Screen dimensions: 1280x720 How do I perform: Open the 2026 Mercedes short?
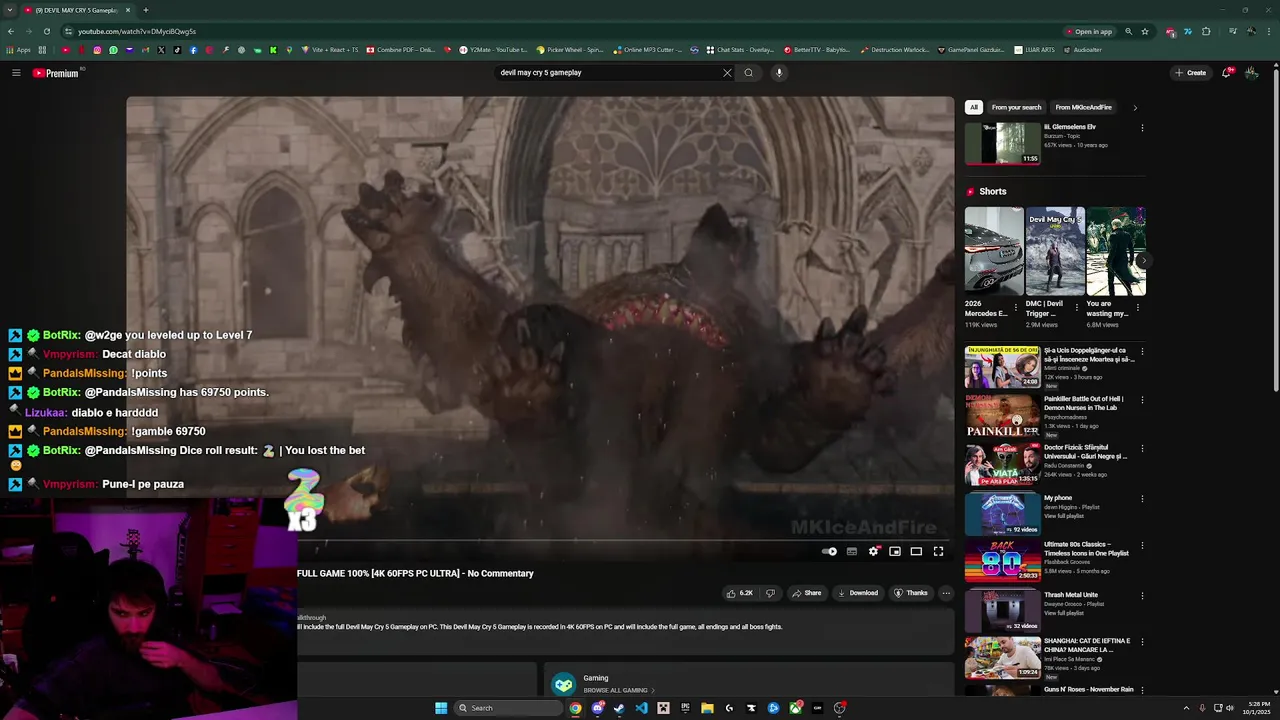pos(994,252)
